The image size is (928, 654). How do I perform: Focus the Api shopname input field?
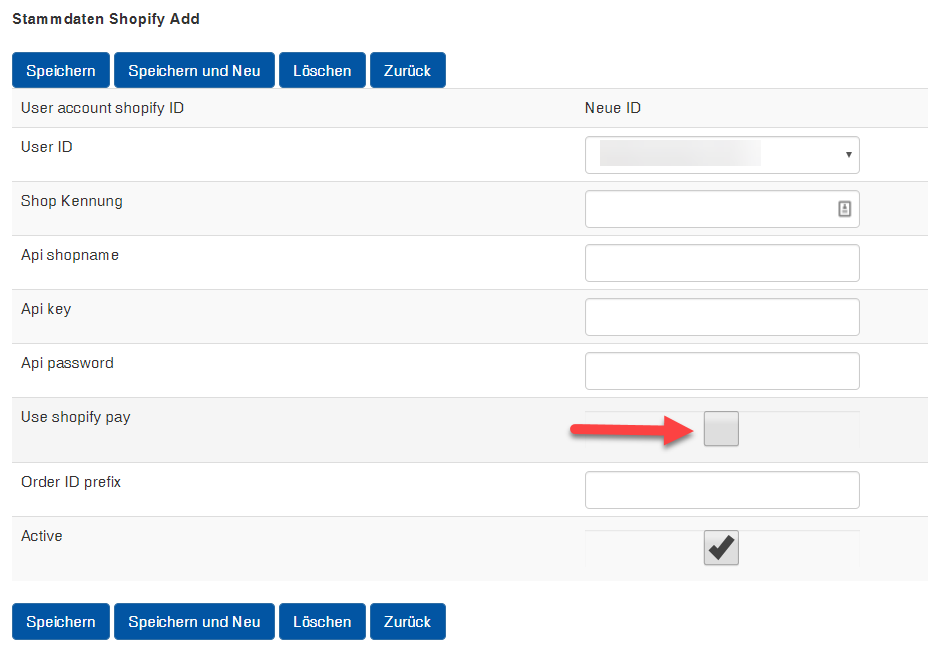click(722, 263)
